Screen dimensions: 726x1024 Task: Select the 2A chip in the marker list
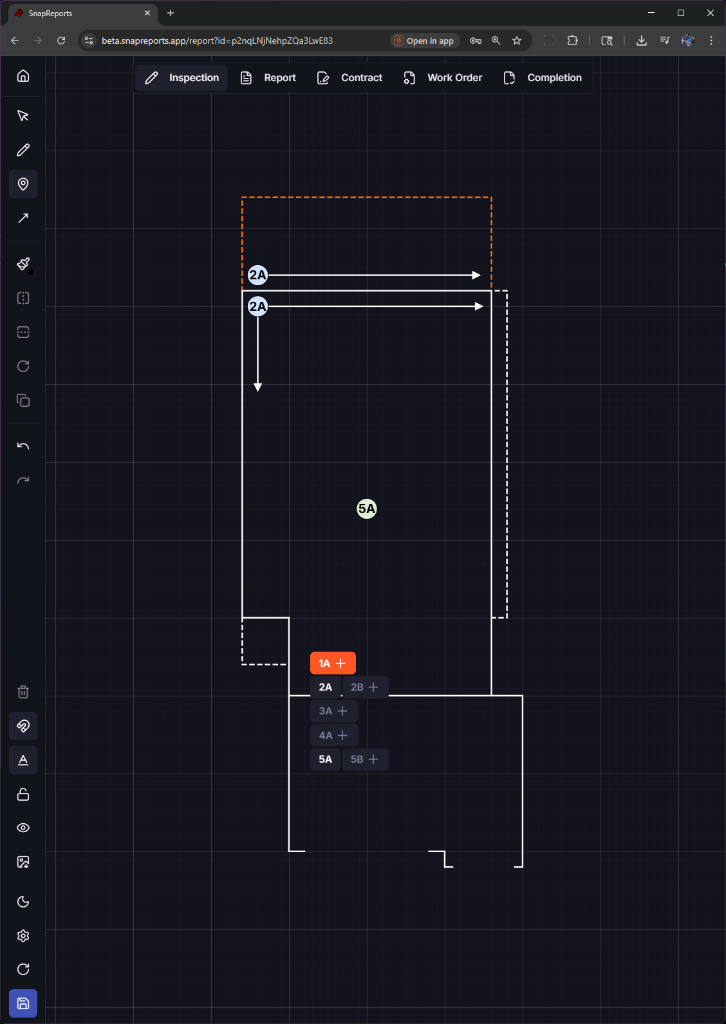(325, 687)
